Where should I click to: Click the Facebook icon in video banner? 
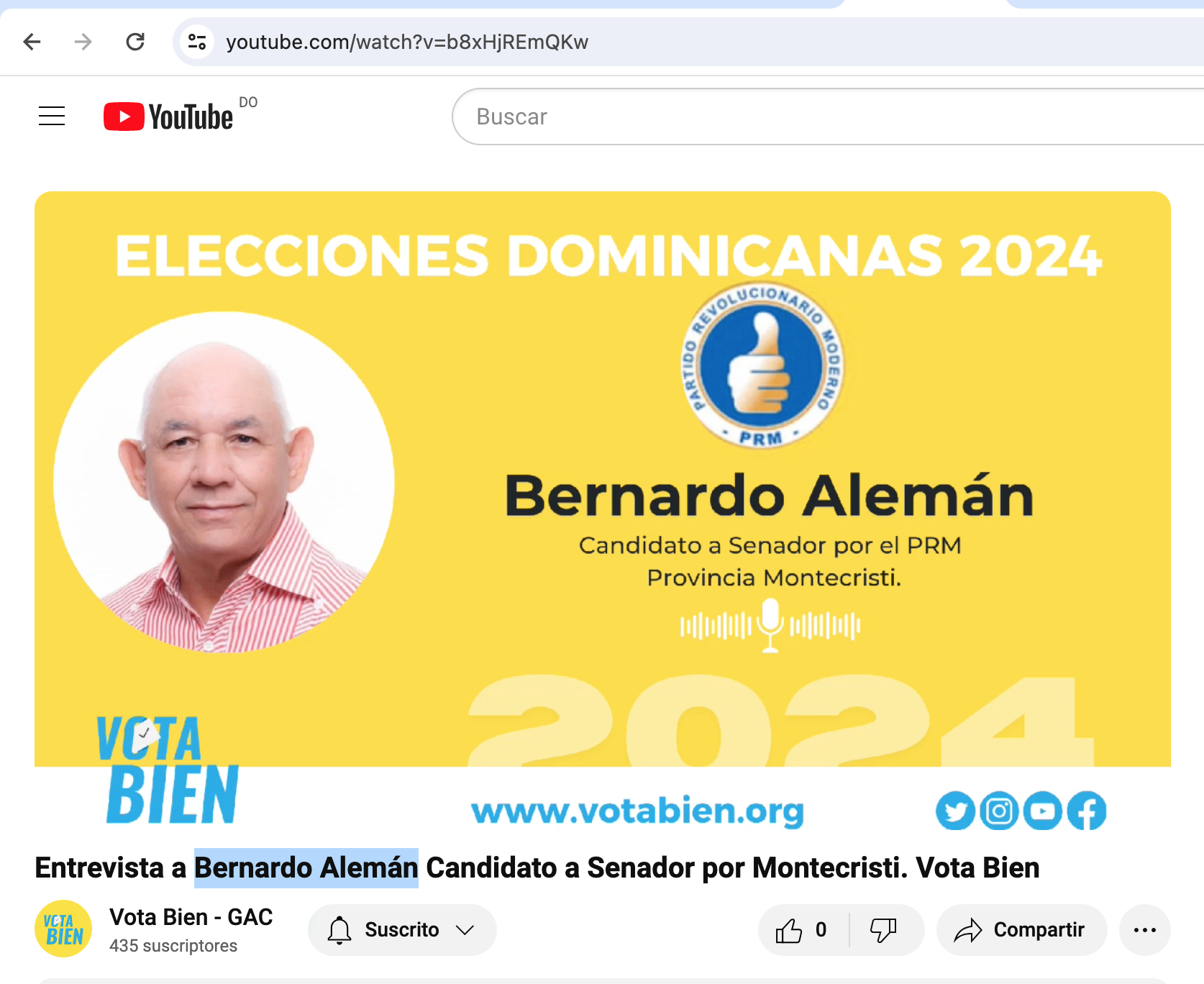[1087, 811]
